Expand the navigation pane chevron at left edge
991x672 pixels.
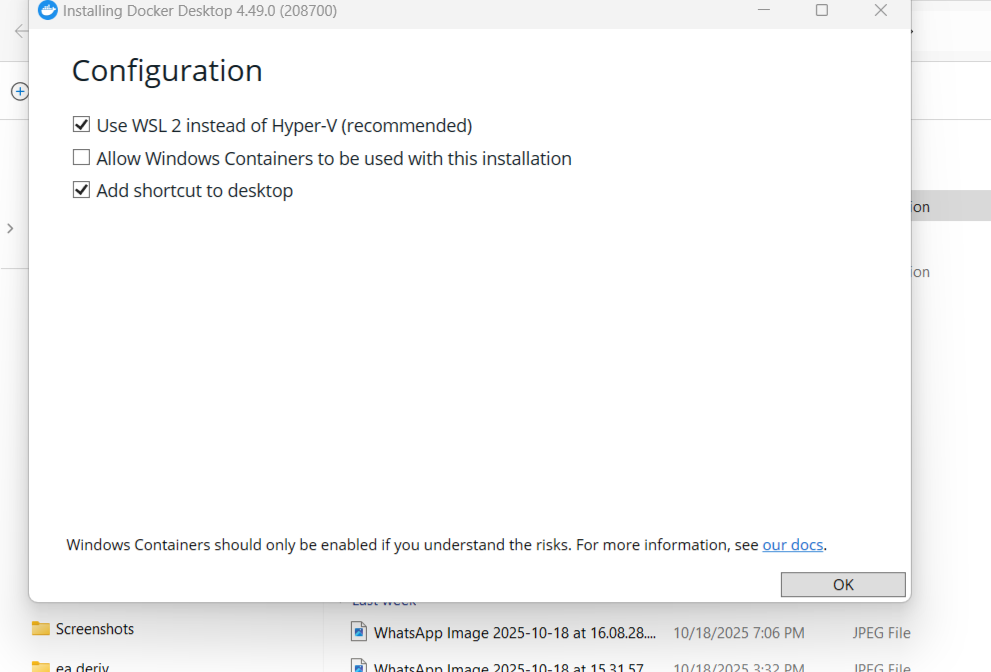click(10, 228)
